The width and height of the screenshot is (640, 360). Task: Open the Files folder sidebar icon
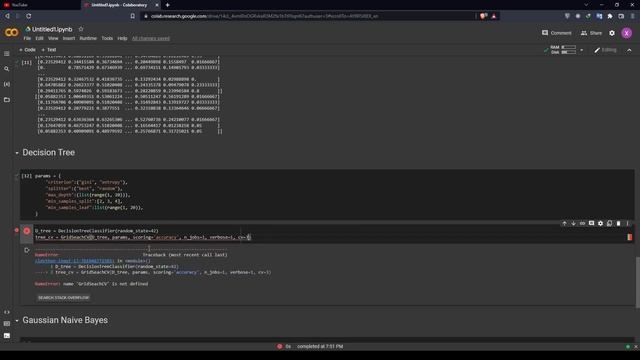7,100
